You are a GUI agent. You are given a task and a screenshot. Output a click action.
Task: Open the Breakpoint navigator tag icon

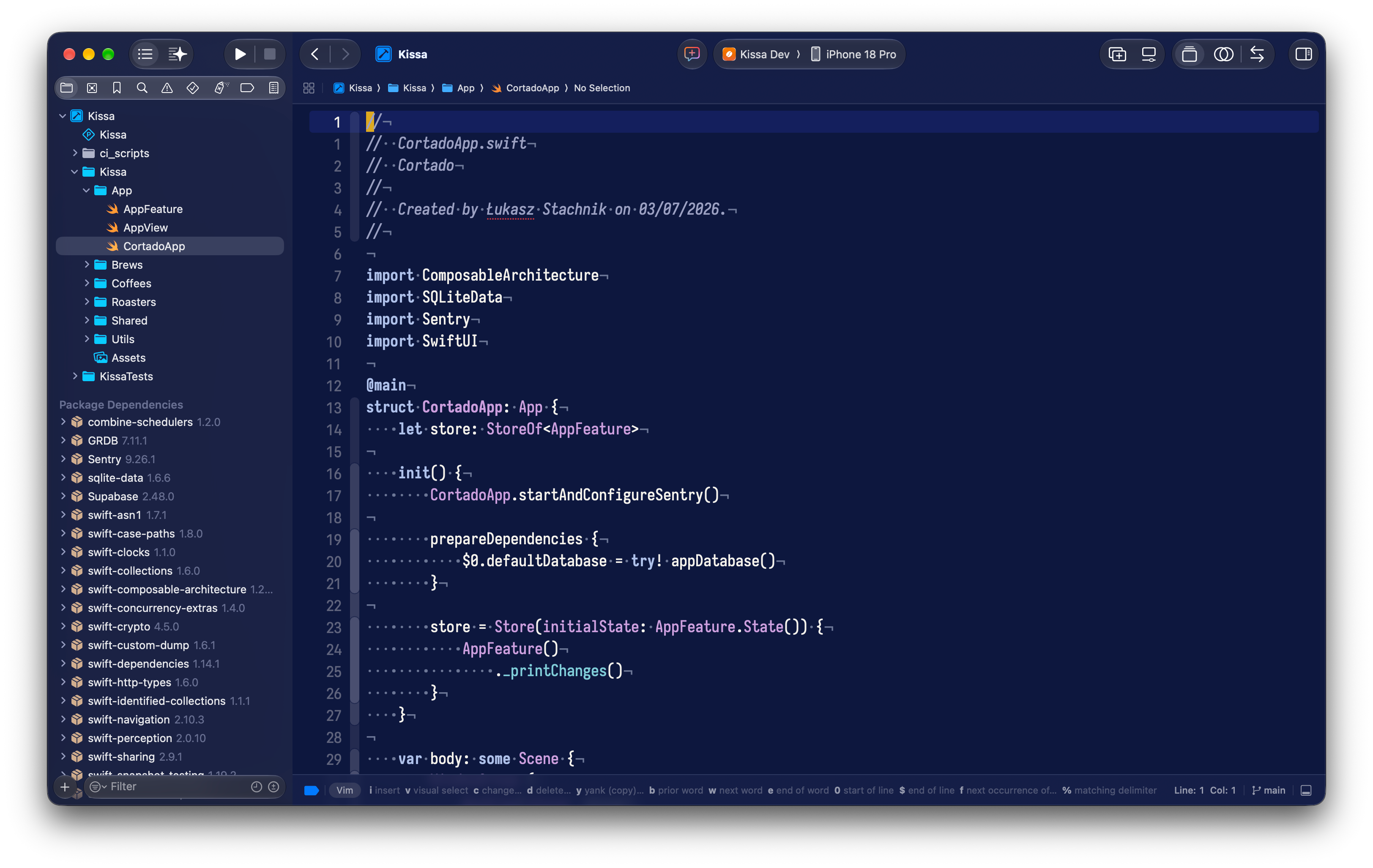tap(247, 88)
